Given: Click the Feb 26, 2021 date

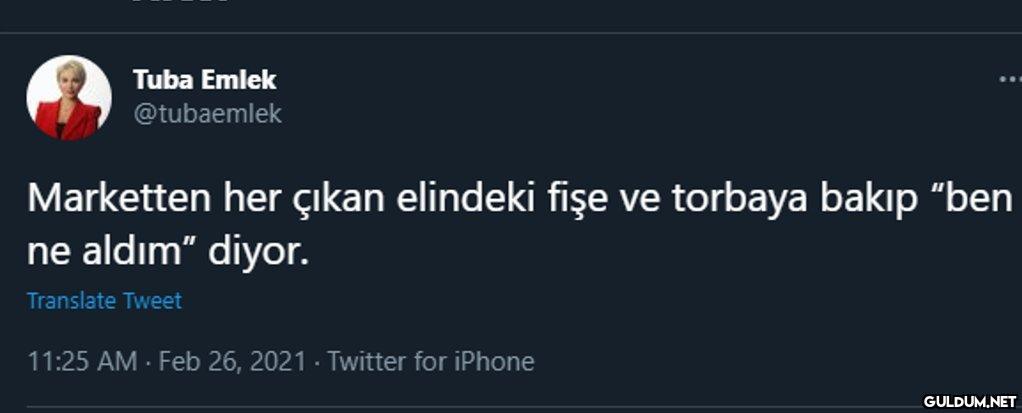Looking at the screenshot, I should coord(230,360).
